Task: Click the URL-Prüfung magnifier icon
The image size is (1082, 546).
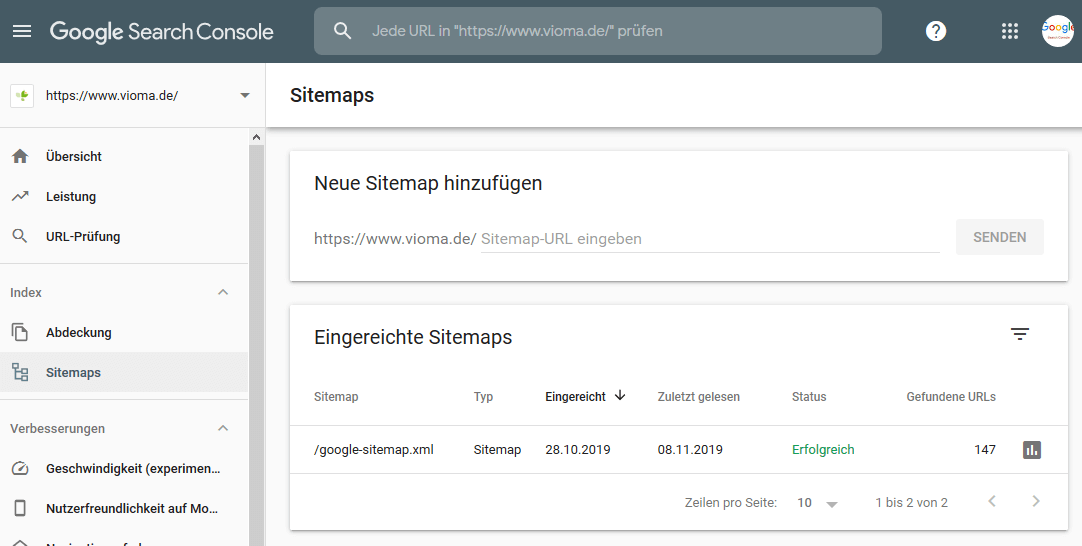Action: [x=20, y=237]
